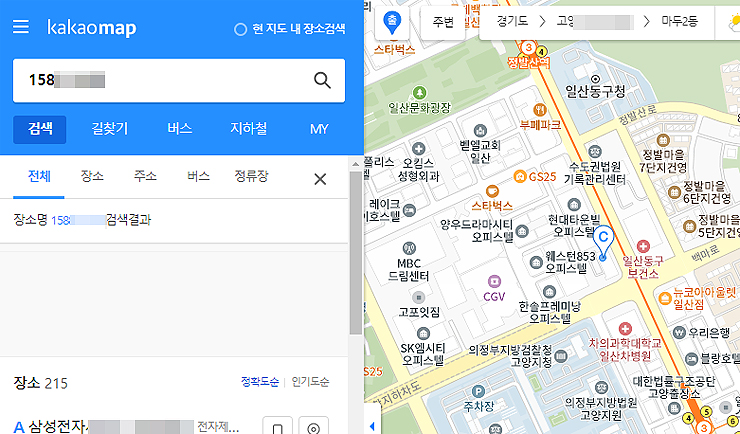The width and height of the screenshot is (740, 434).
Task: Click the 양우드라마시티 오피스텔 icon
Action: click(522, 231)
